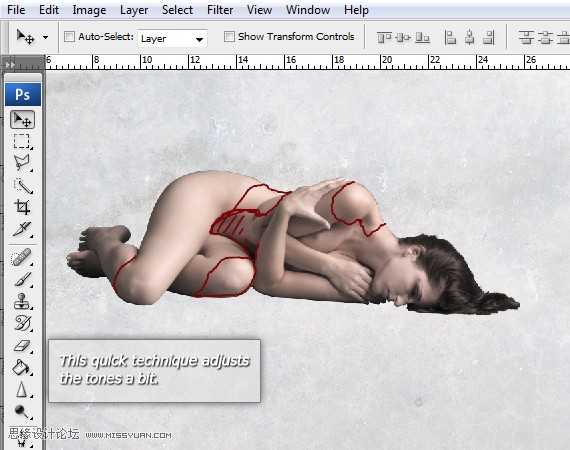The width and height of the screenshot is (570, 450).
Task: Click Distribute vertical centers icon
Action: 545,37
